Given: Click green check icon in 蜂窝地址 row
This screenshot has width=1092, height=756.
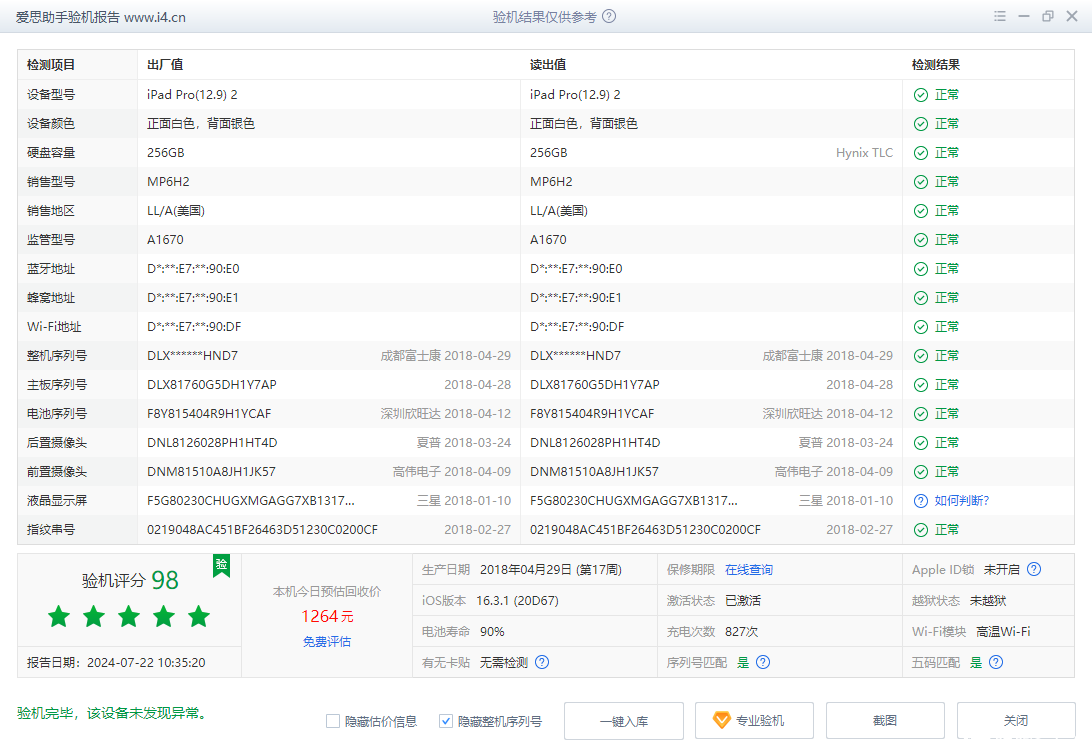Looking at the screenshot, I should (x=921, y=298).
